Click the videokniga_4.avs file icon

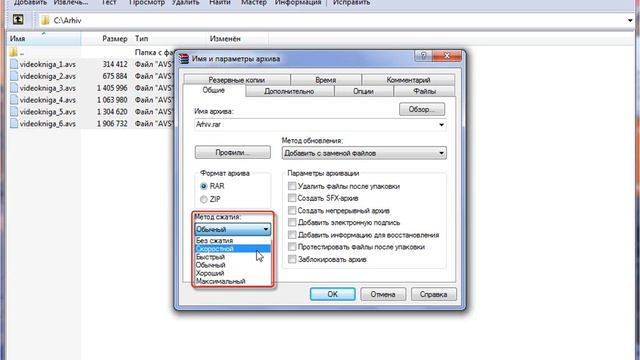[x=14, y=100]
